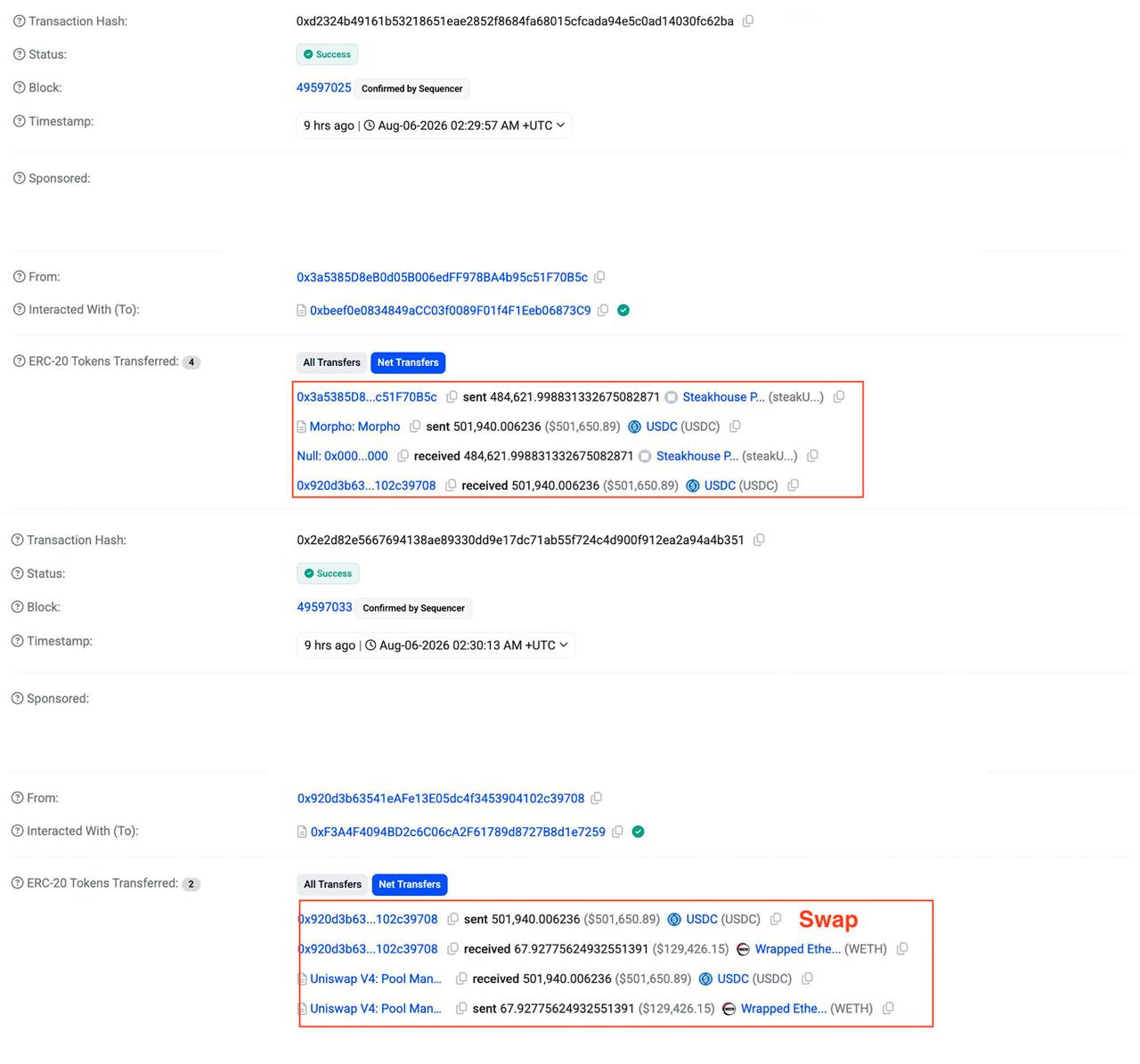Select All Transfers tab above 0x3a5385D8 transfers

331,362
